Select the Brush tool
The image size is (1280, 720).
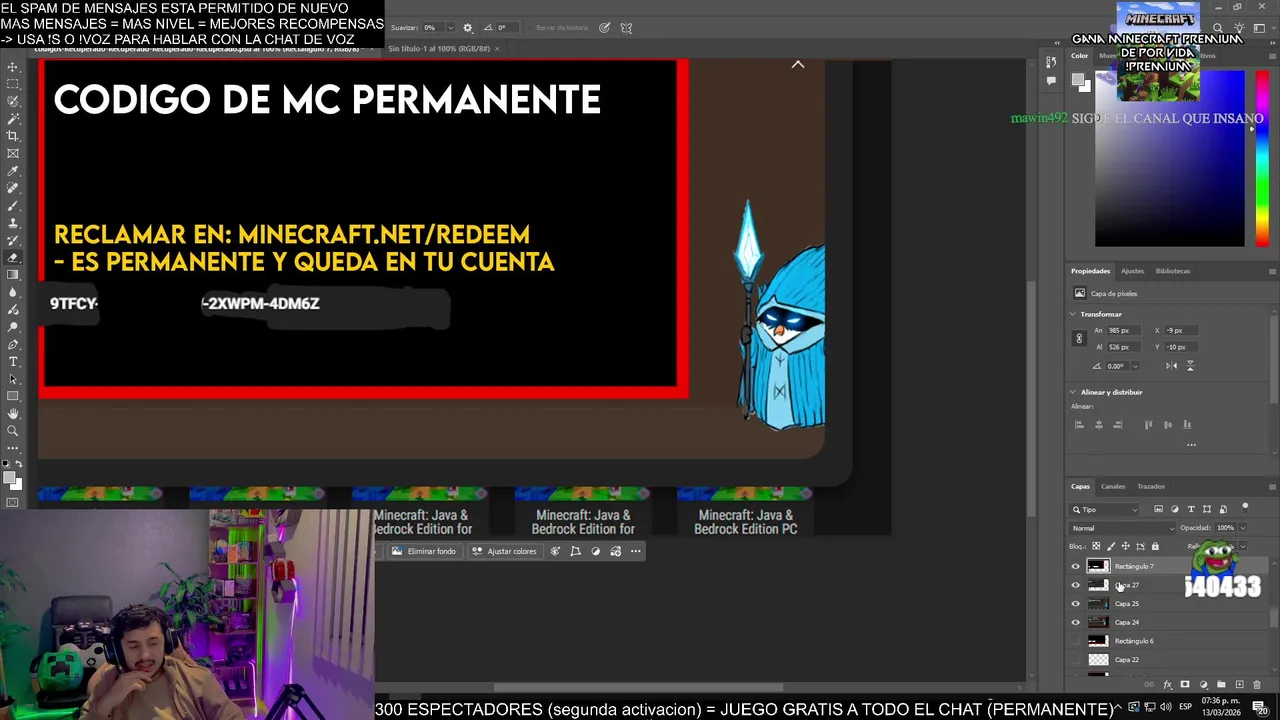pos(13,206)
